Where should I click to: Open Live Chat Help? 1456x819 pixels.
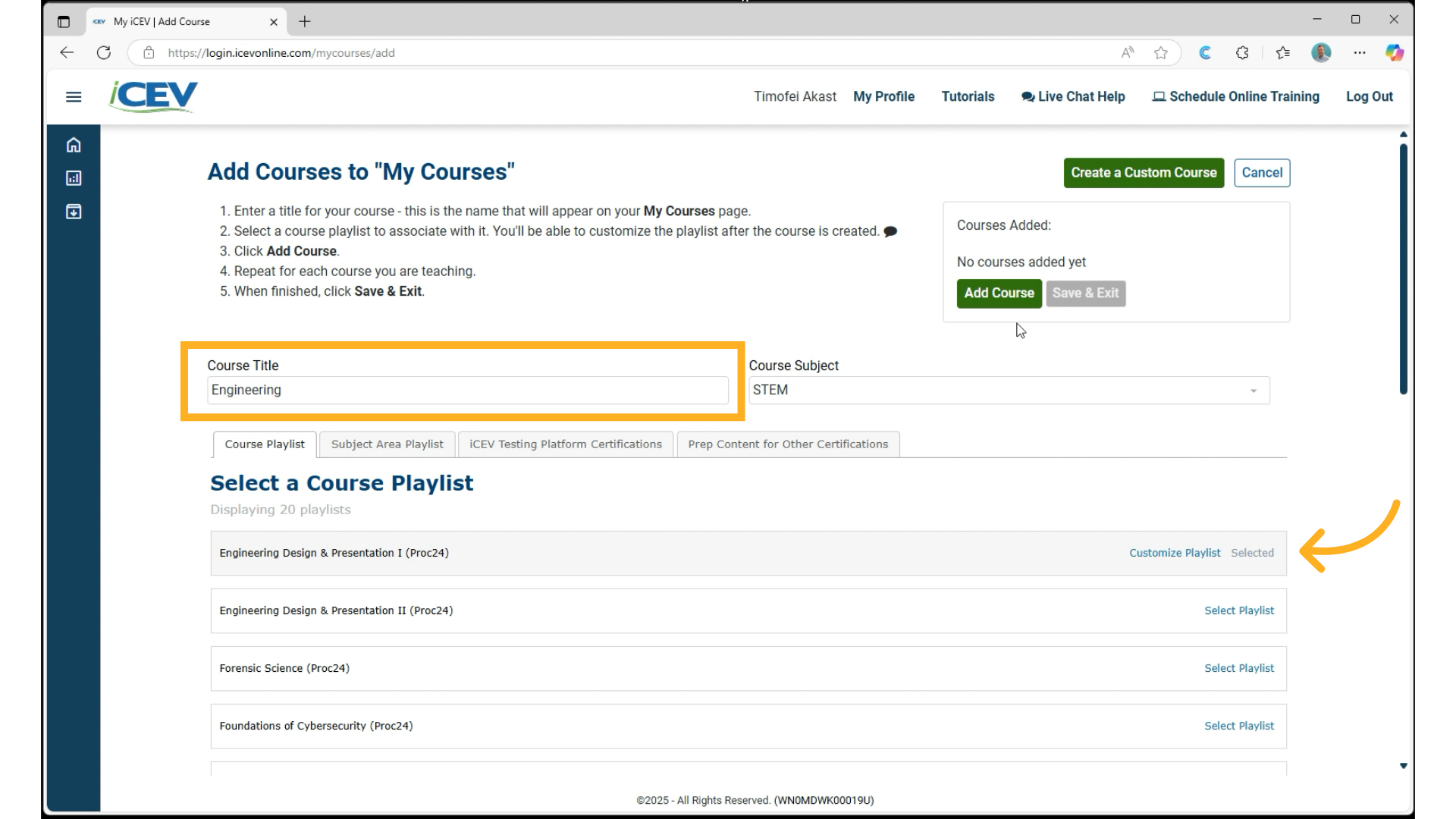coord(1073,96)
